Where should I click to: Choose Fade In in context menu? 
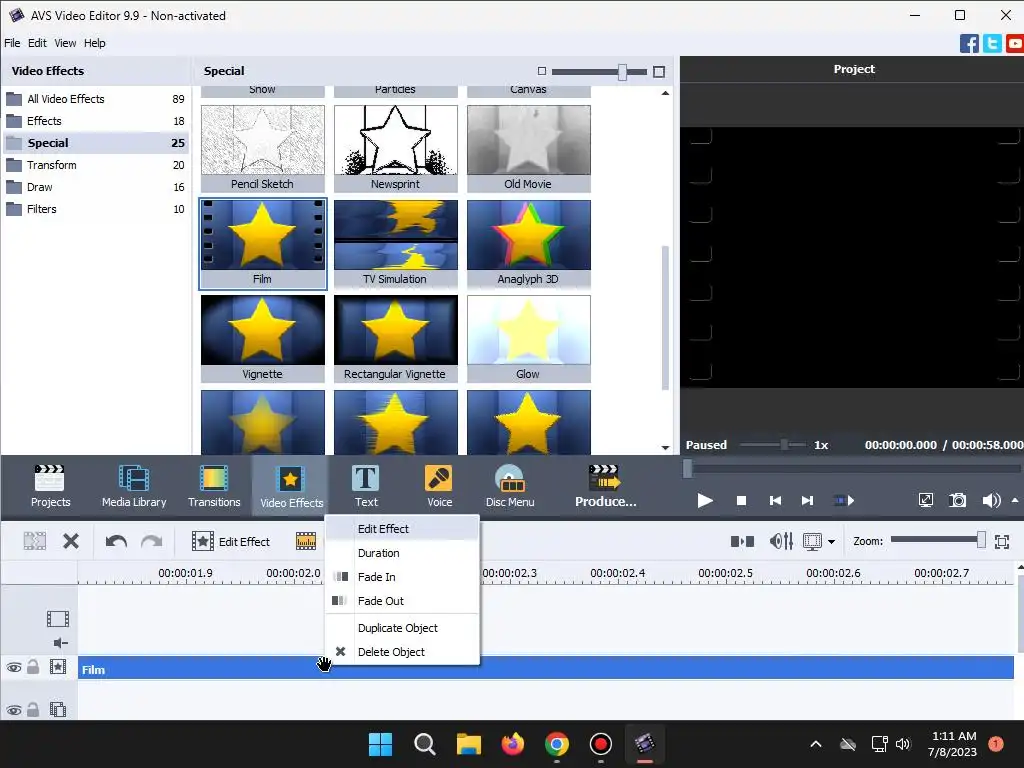click(402, 577)
